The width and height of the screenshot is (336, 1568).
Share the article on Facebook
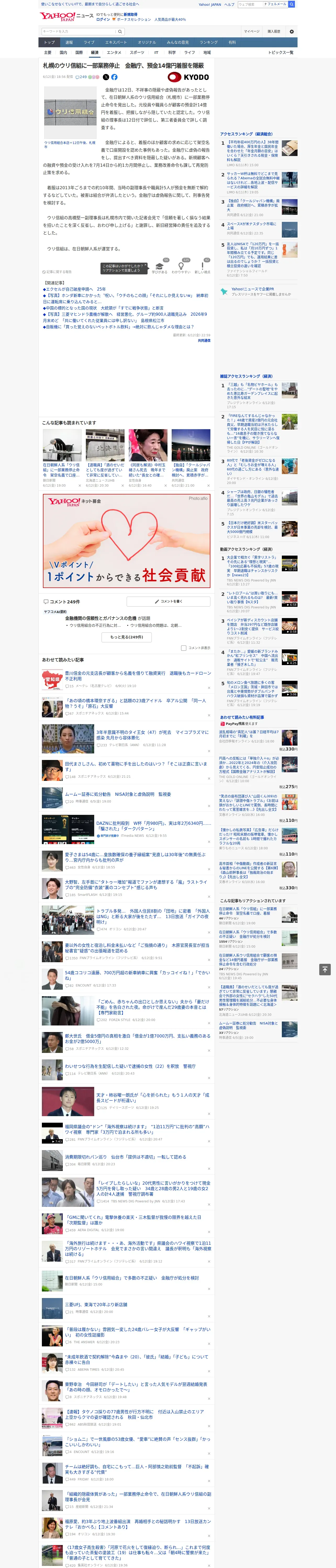[114, 77]
